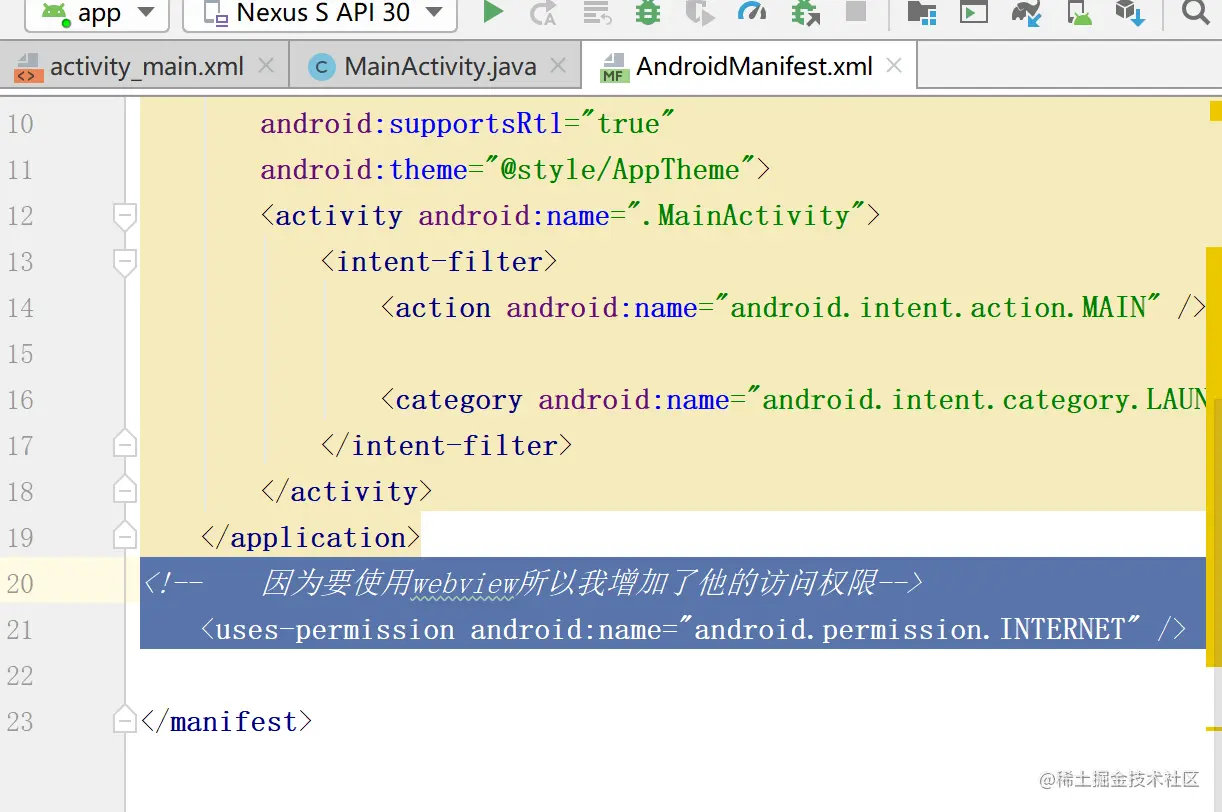Click fold end marker on line 19

[x=125, y=536]
